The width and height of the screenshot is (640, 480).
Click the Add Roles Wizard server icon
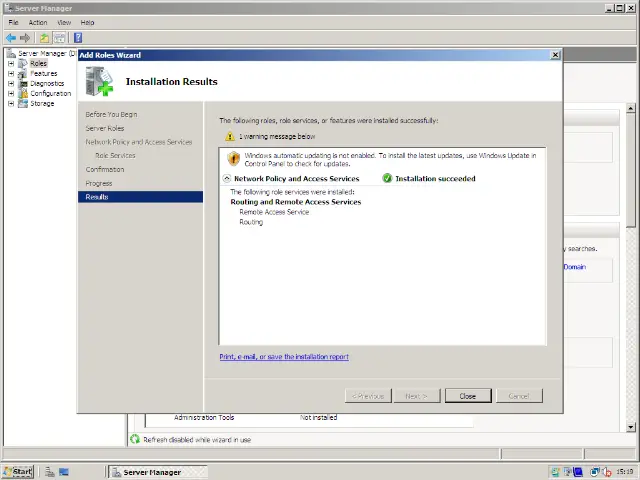click(x=99, y=82)
